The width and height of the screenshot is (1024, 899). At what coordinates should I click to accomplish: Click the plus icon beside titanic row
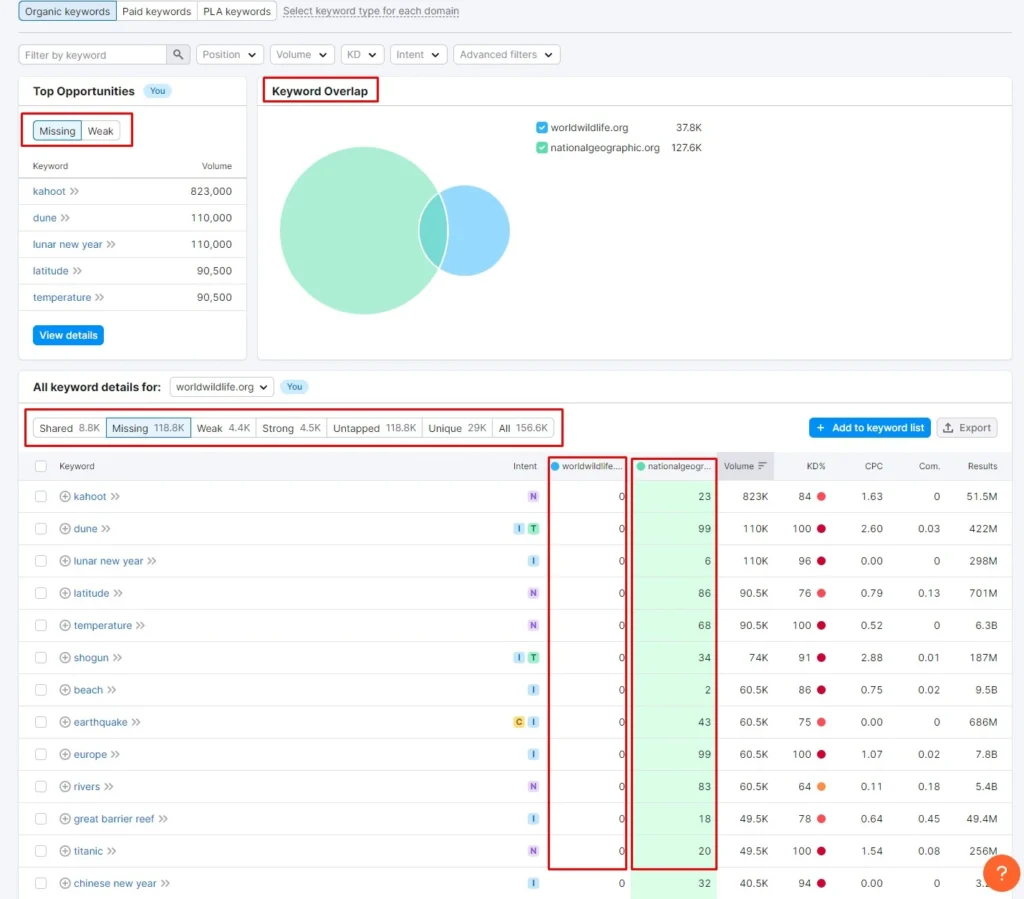click(x=65, y=851)
